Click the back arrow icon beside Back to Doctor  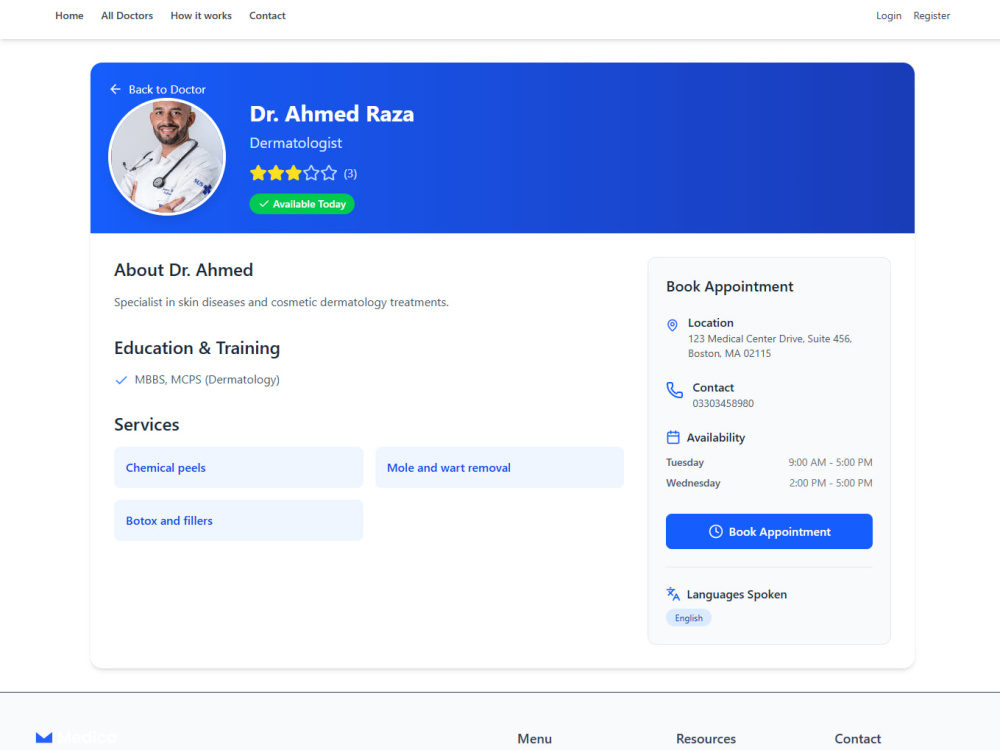point(115,89)
